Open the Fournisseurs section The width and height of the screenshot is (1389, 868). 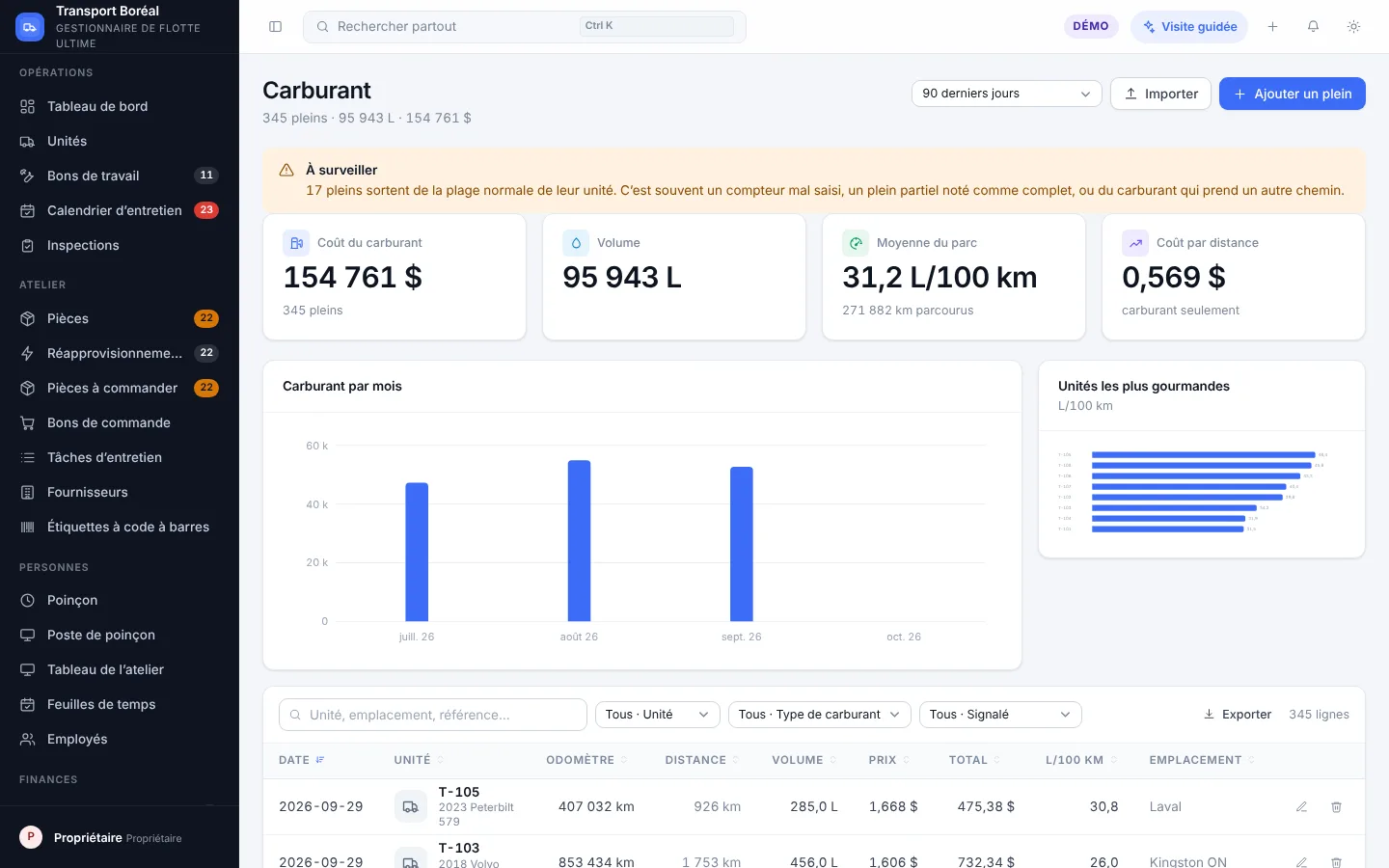(x=120, y=492)
